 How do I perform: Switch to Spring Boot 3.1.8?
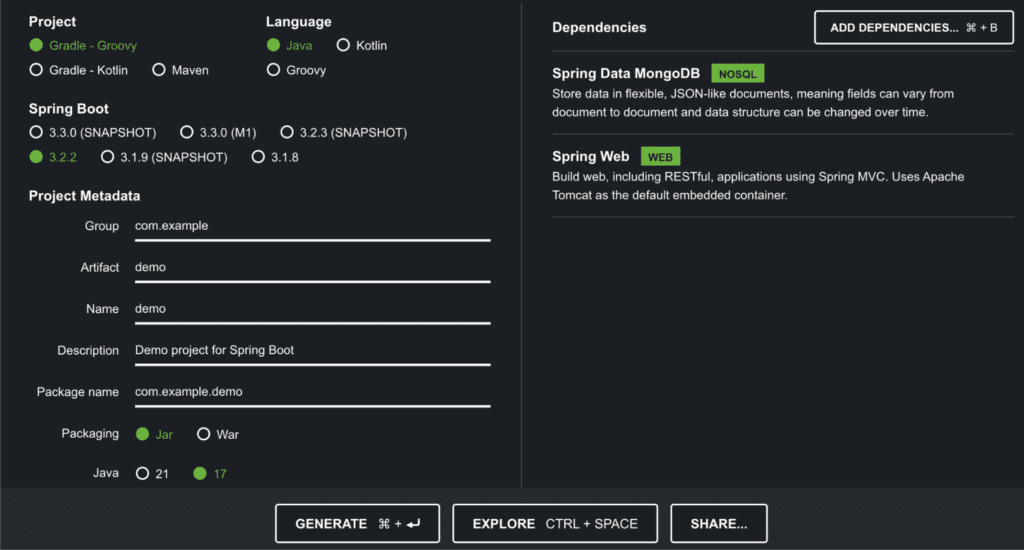tap(259, 157)
